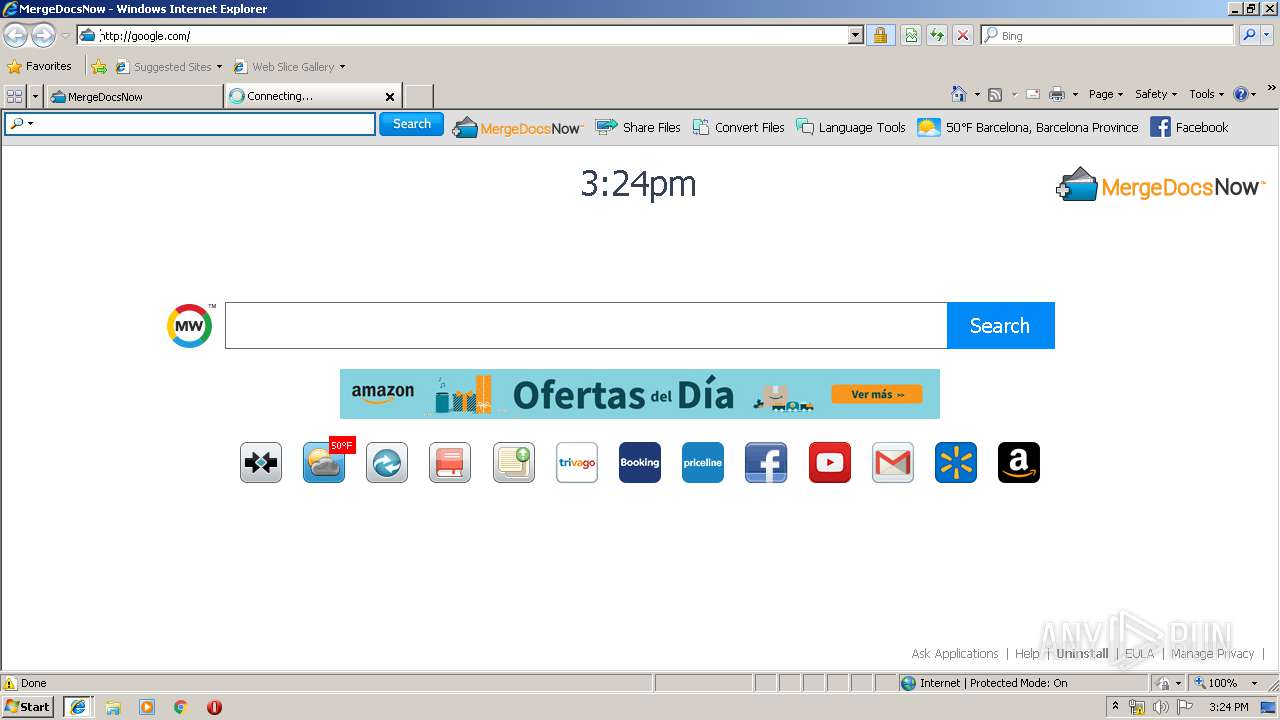
Task: Click the Uninstall footer link
Action: 1082,653
